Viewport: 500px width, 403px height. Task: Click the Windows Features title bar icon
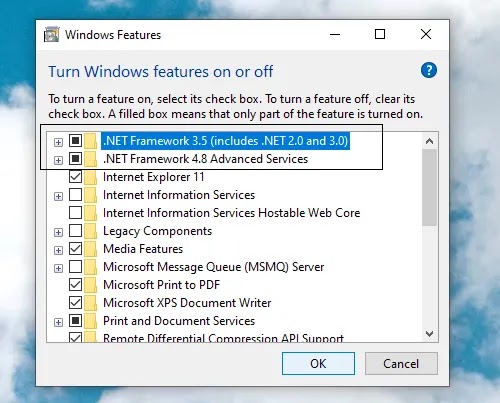click(51, 34)
